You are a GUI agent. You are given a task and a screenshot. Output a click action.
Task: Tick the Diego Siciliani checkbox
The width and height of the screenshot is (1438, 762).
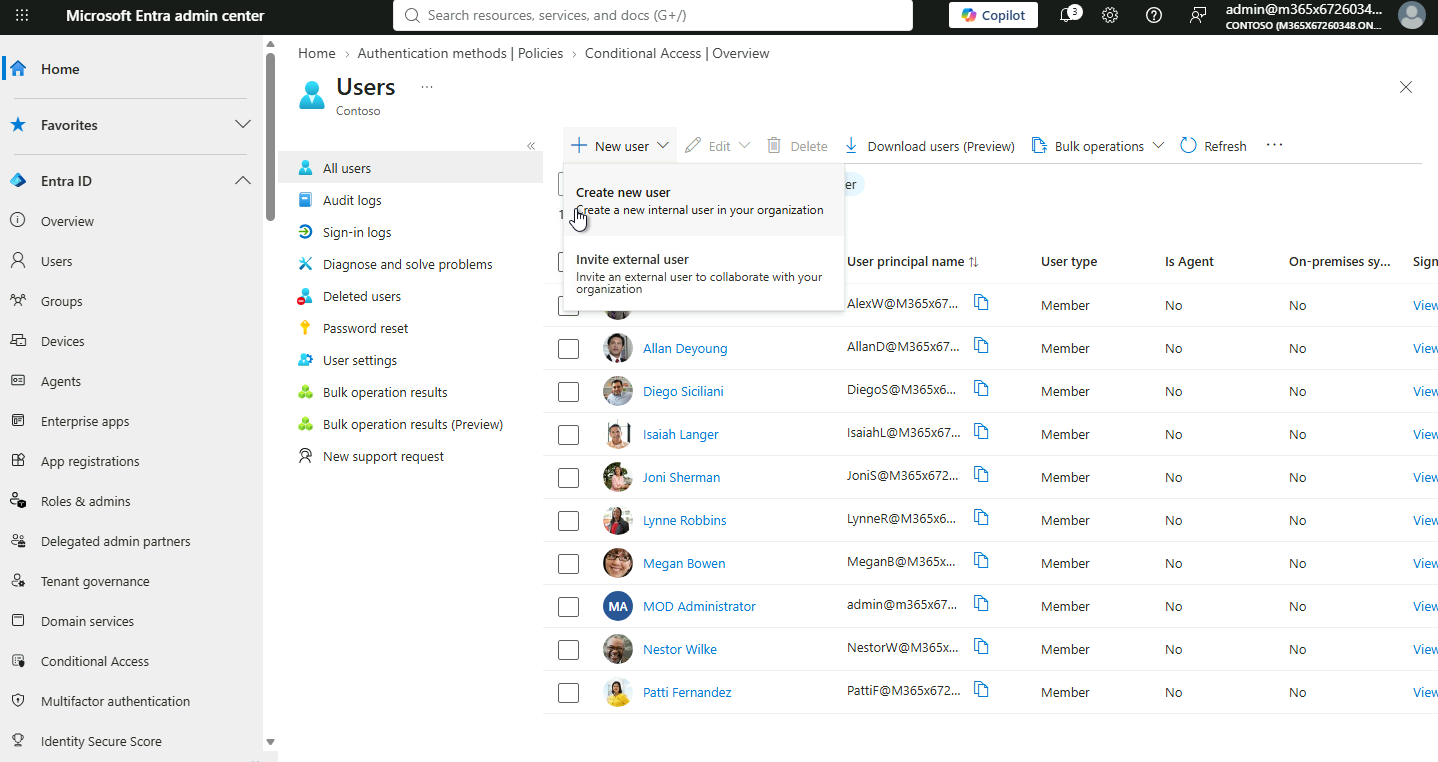pos(568,392)
